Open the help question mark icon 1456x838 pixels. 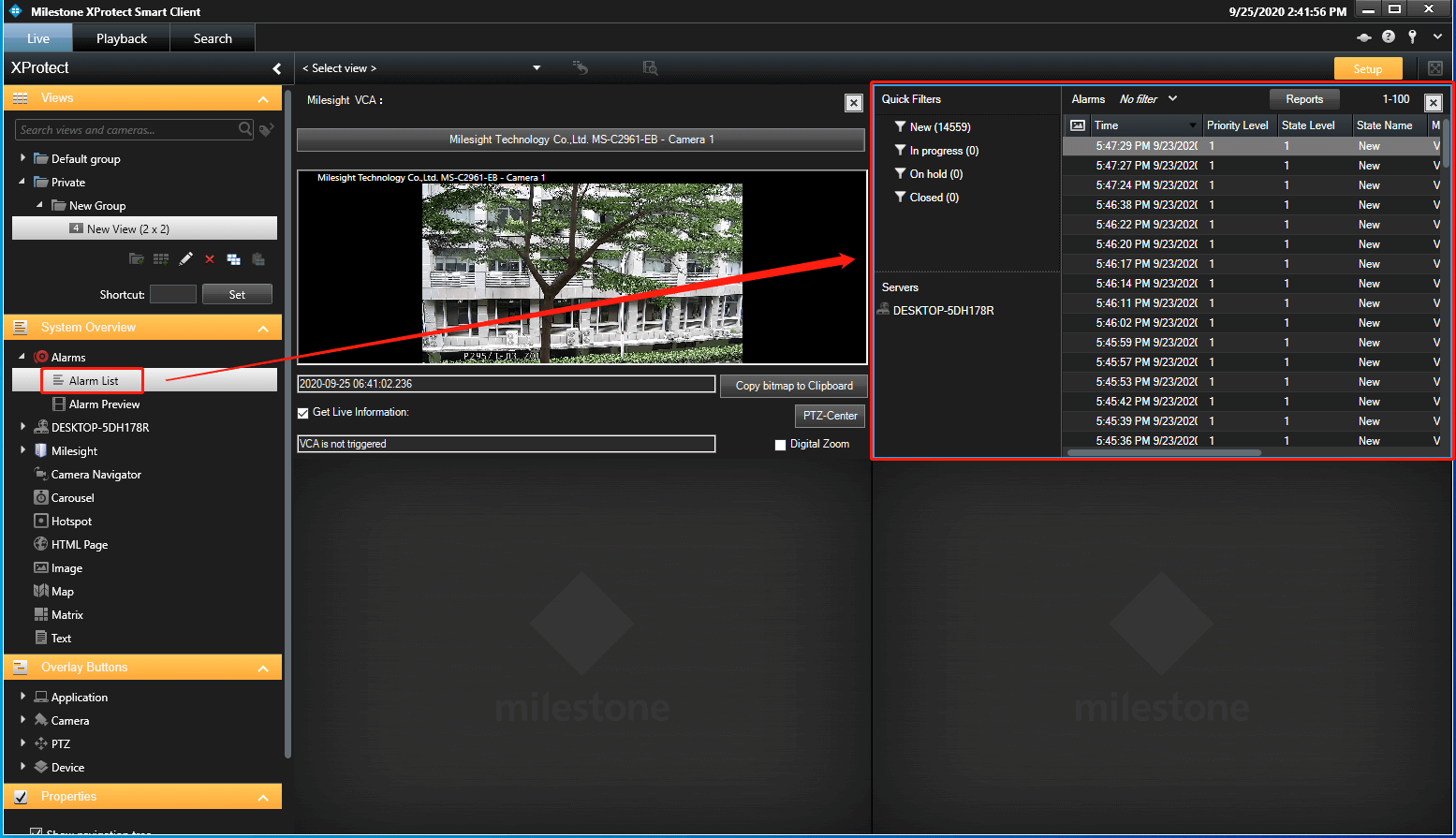[x=1389, y=37]
